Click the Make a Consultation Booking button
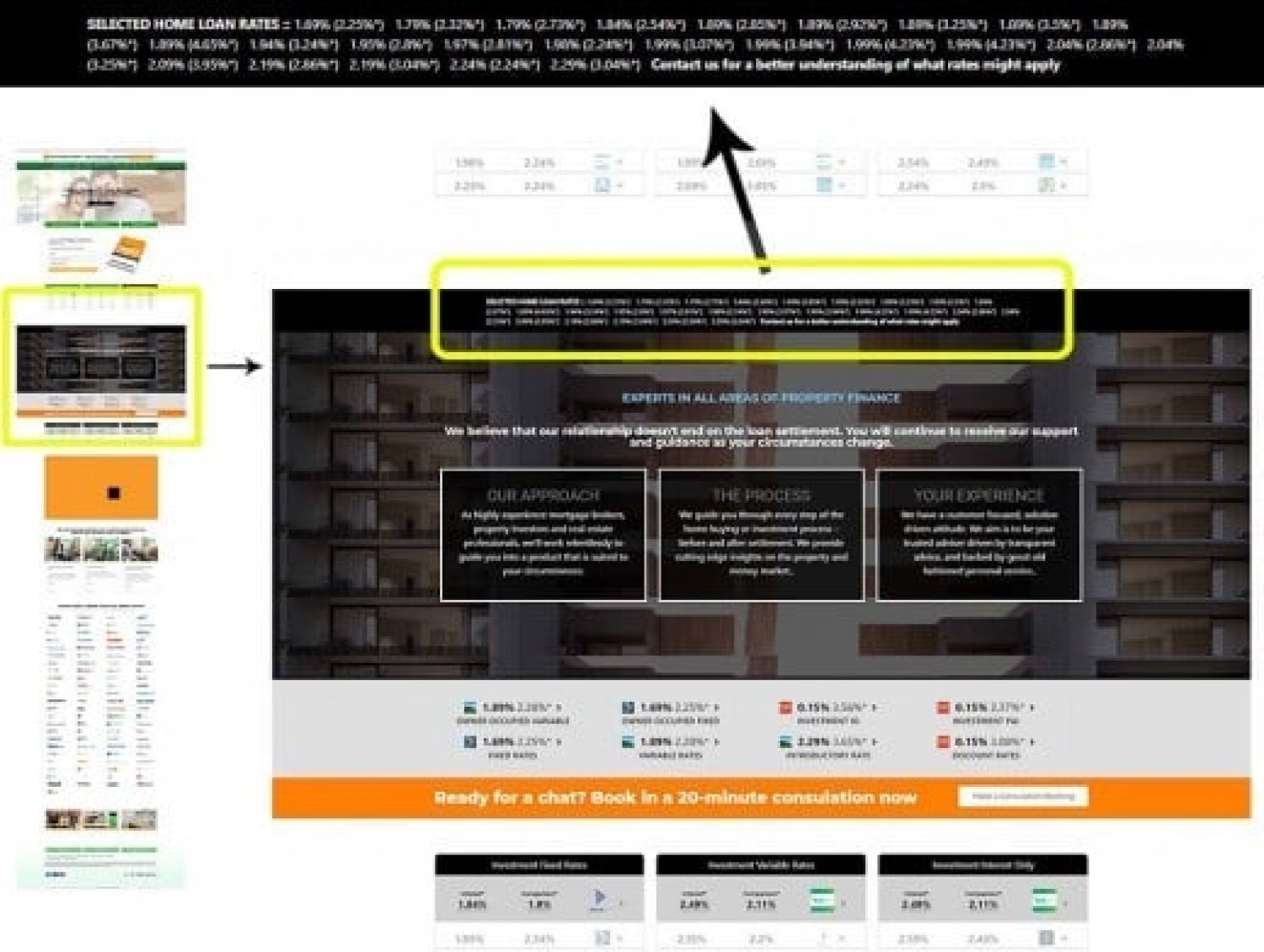1264x952 pixels. 1023,796
